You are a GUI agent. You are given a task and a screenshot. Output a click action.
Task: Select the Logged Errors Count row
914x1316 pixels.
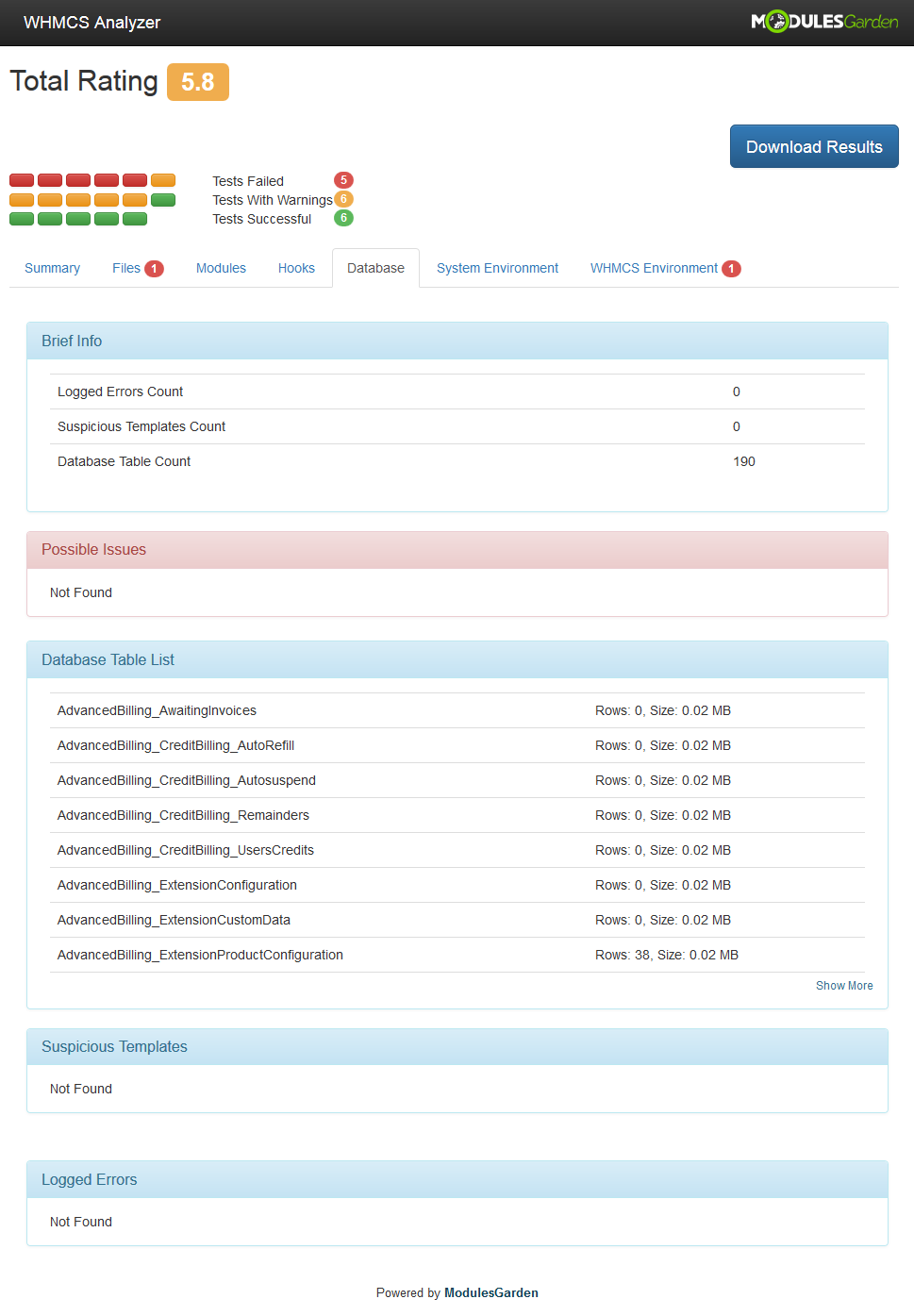click(457, 391)
